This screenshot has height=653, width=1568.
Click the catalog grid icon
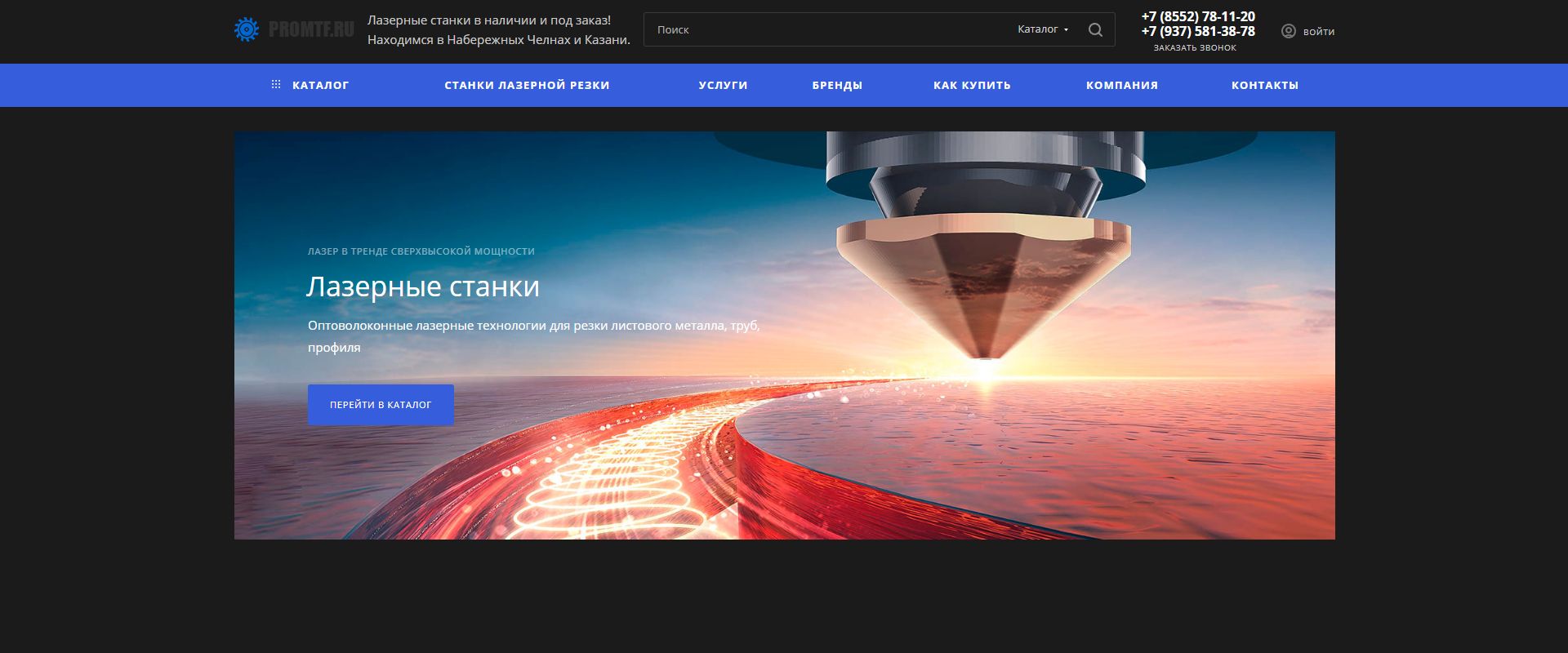click(x=276, y=84)
